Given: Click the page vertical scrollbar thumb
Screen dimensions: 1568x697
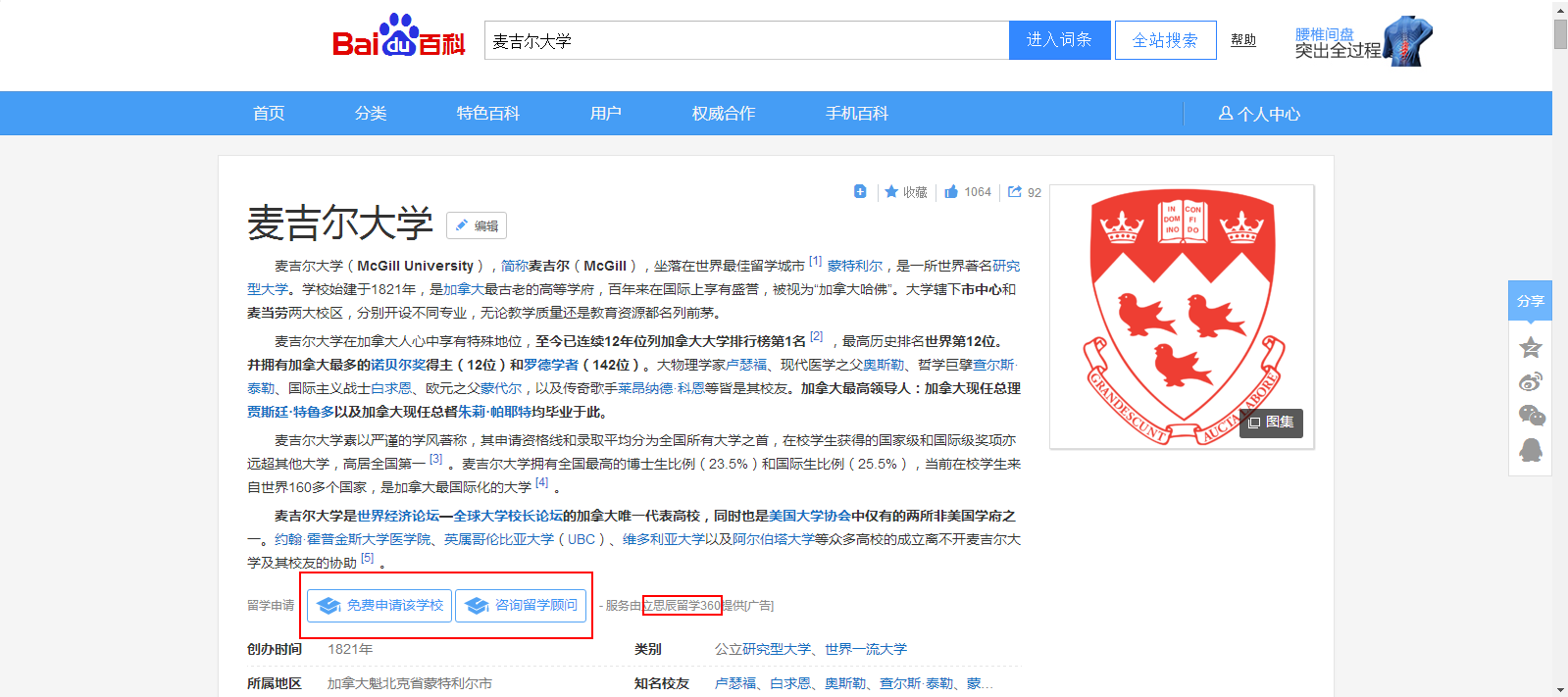Looking at the screenshot, I should pyautogui.click(x=1560, y=33).
